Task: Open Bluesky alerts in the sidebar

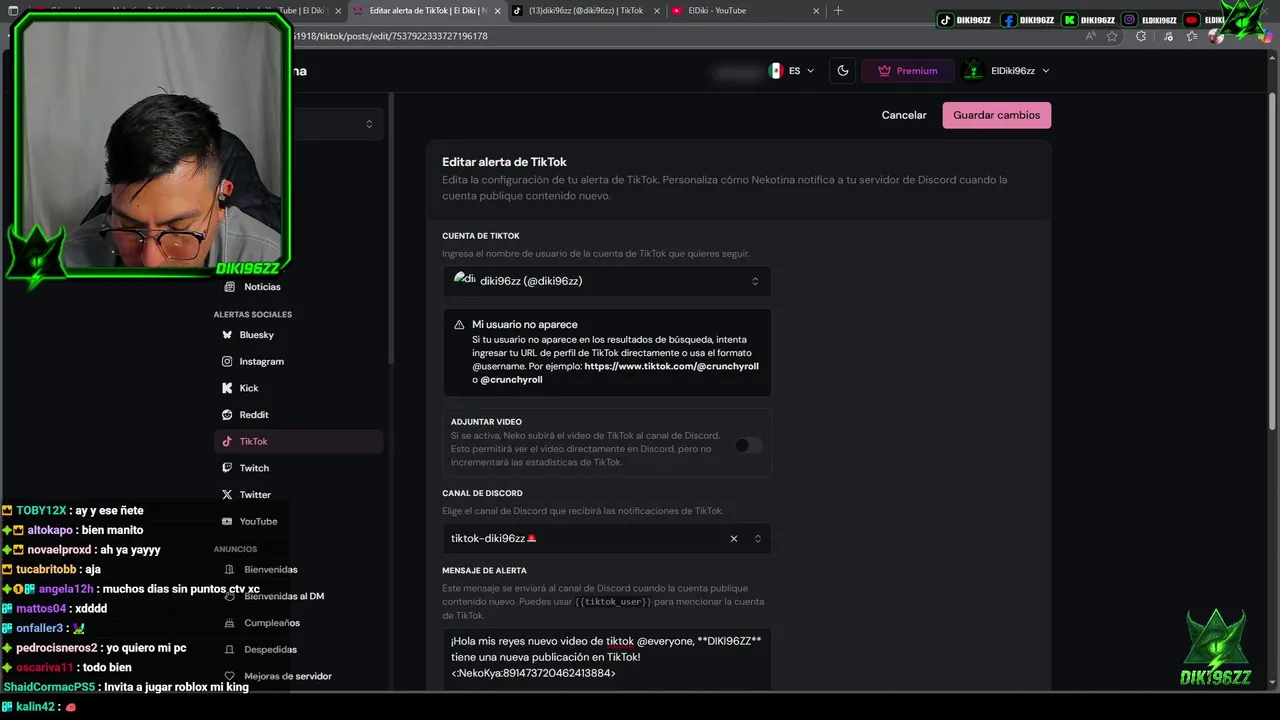Action: tap(298, 335)
